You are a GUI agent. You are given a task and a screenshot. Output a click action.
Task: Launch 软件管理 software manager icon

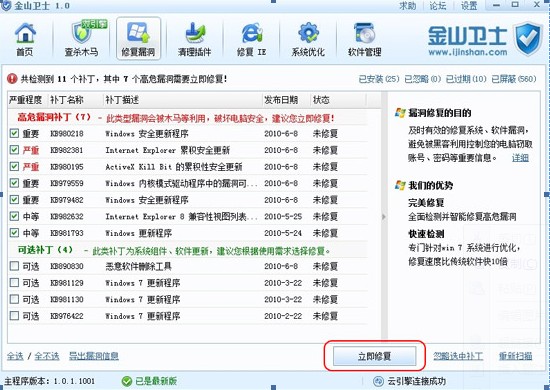pyautogui.click(x=364, y=39)
